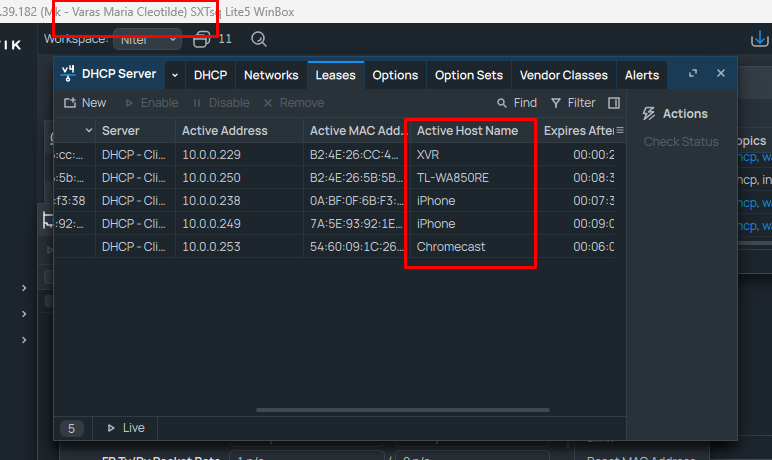Click the workspace windows count icon

click(x=203, y=39)
